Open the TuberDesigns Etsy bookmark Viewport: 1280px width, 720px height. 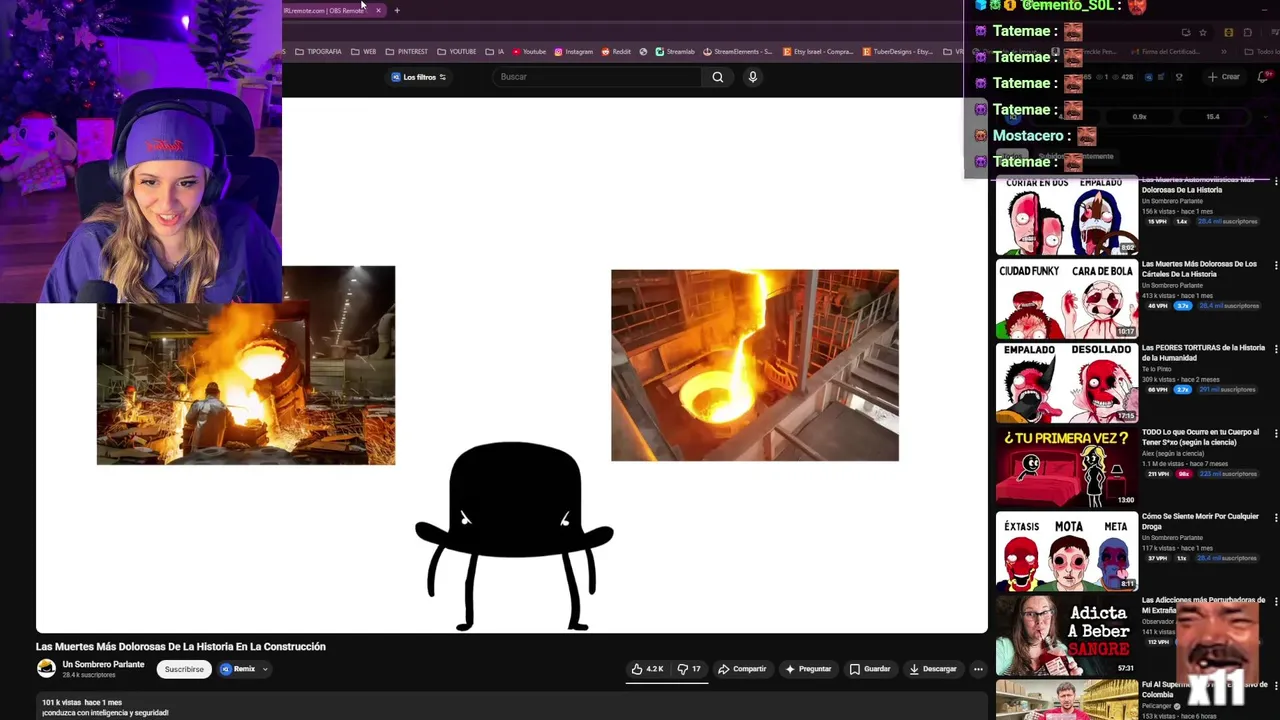pyautogui.click(x=897, y=51)
